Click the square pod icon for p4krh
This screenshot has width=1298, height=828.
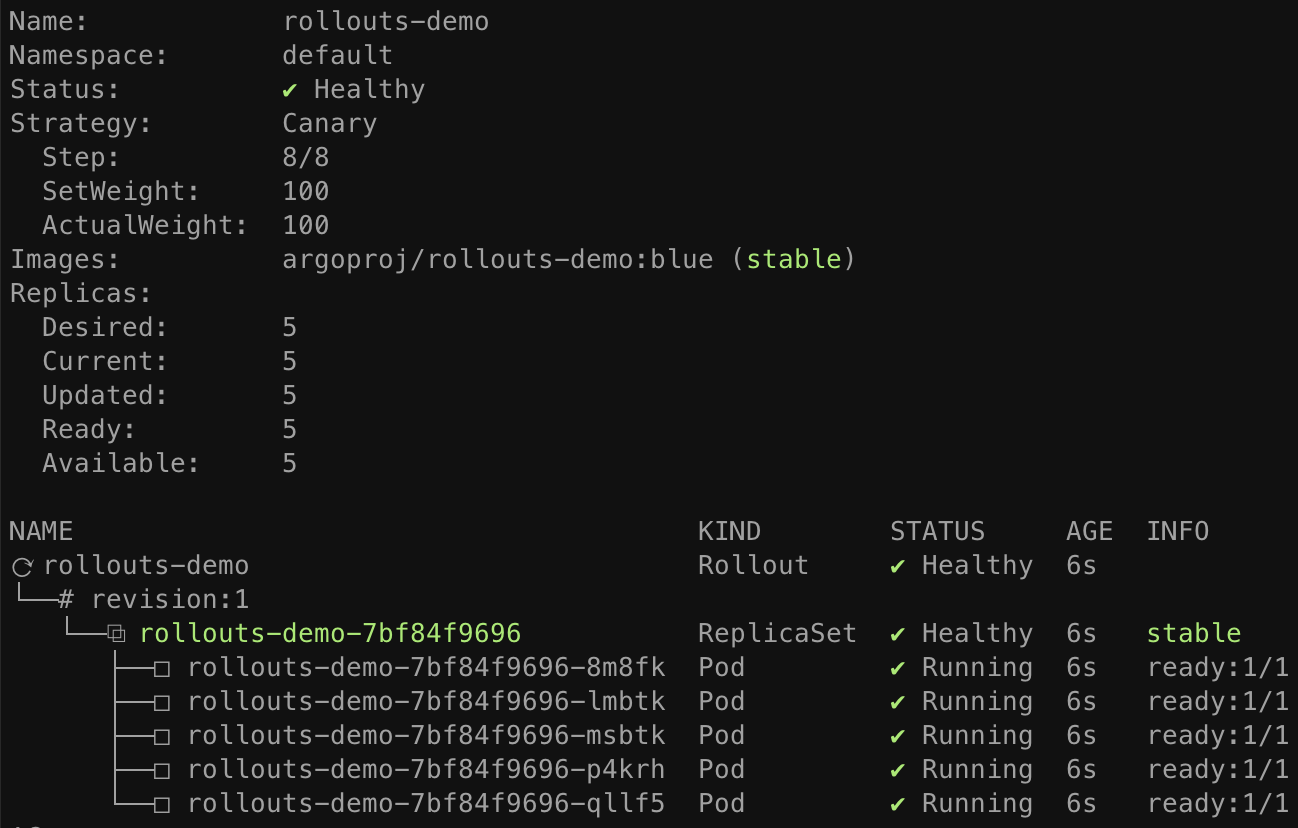click(161, 770)
